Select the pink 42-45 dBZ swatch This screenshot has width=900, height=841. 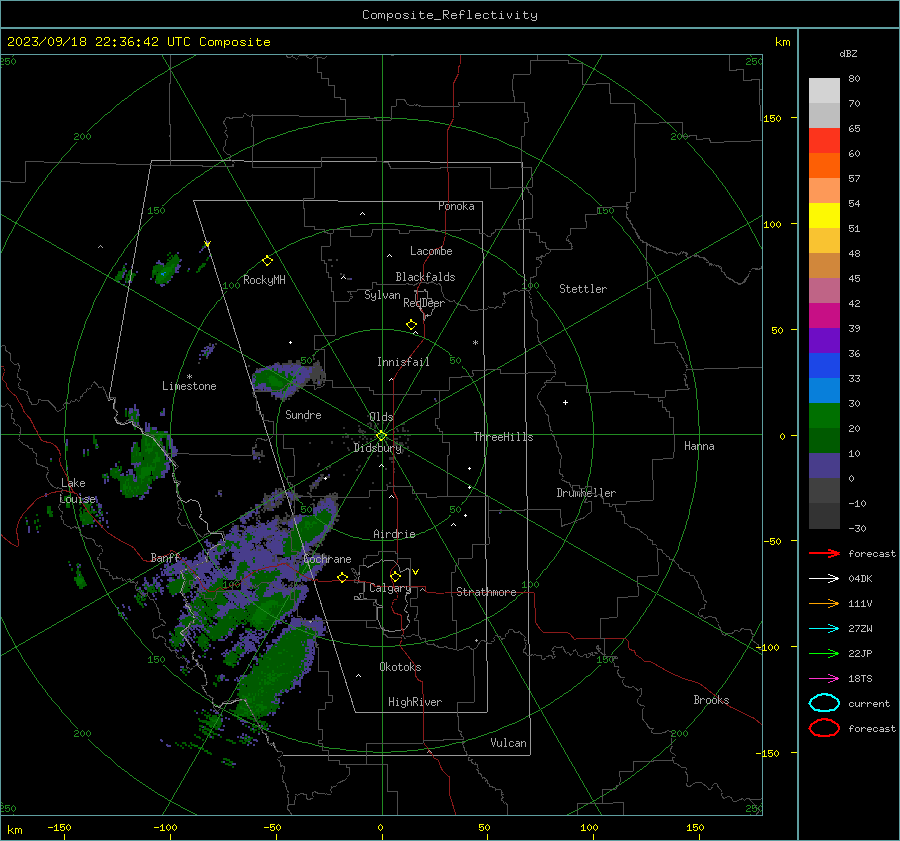[824, 291]
